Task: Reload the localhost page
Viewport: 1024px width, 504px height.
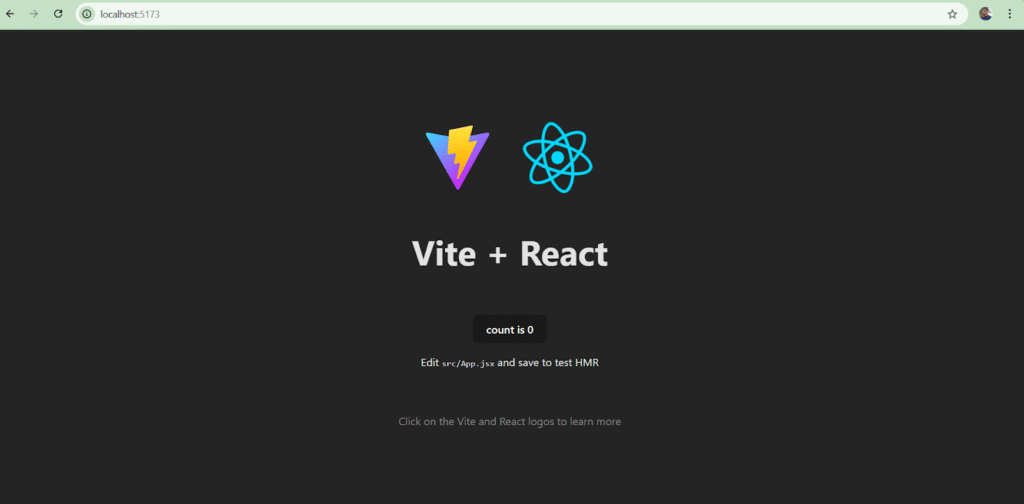Action: click(58, 14)
